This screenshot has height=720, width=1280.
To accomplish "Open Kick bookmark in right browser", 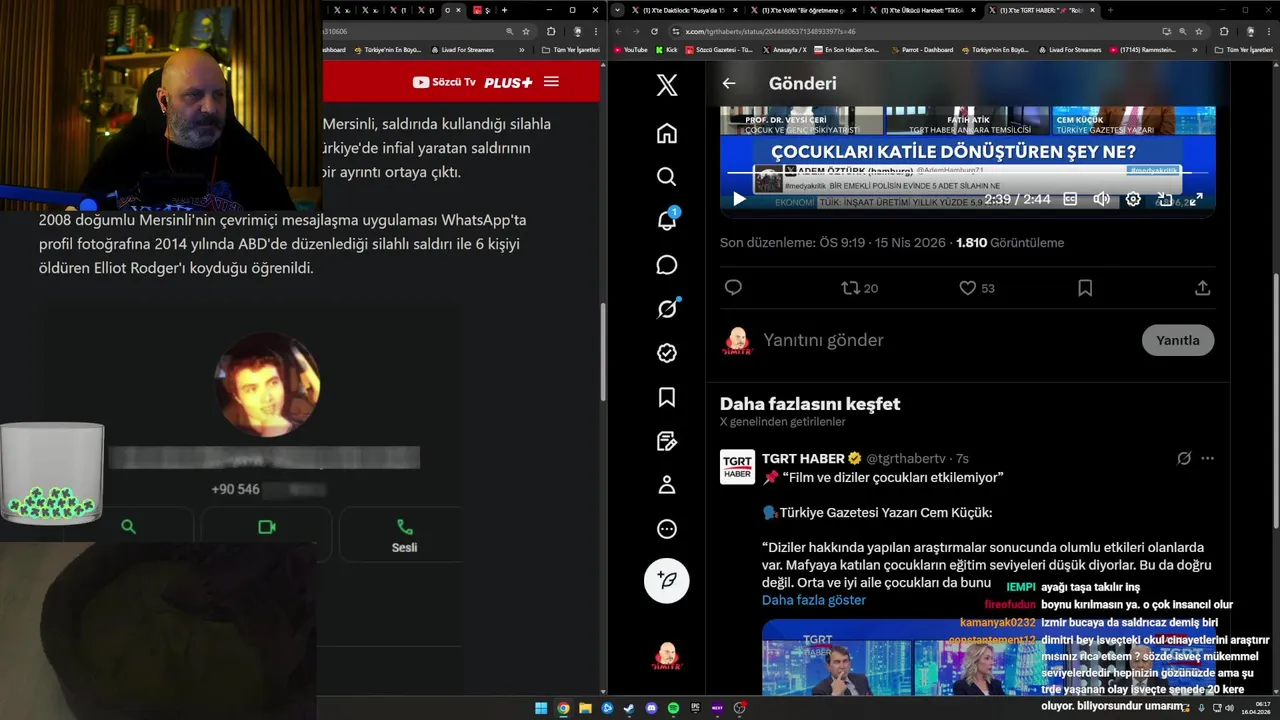I will tap(666, 49).
